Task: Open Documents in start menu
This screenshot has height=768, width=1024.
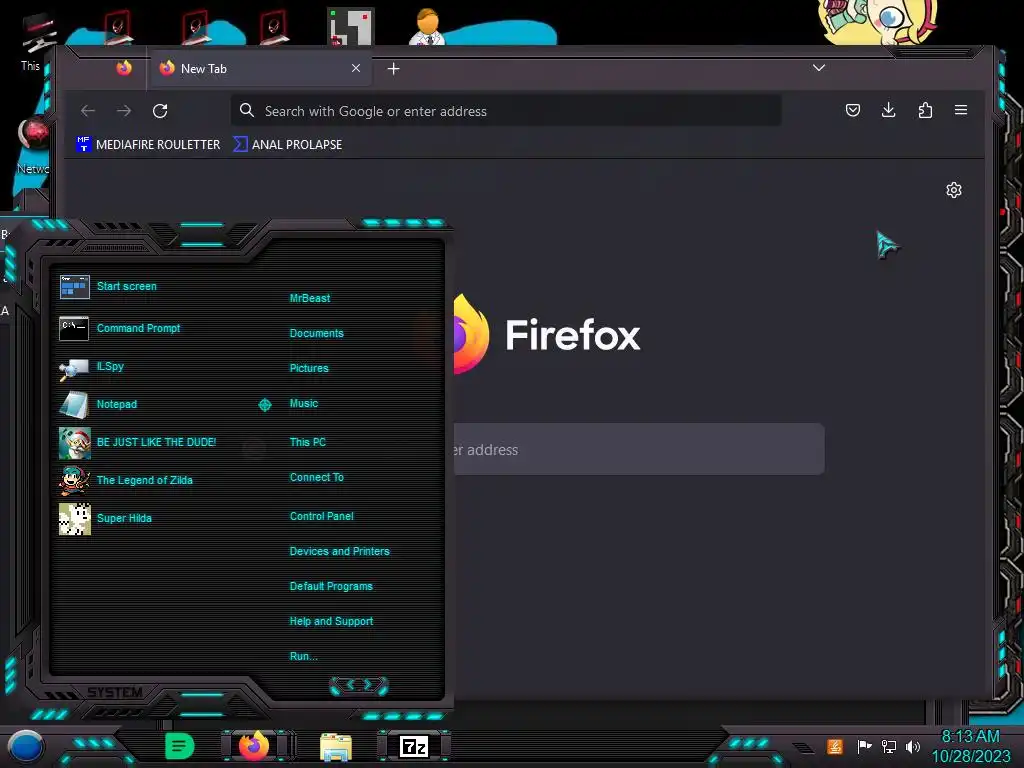Action: (x=316, y=334)
